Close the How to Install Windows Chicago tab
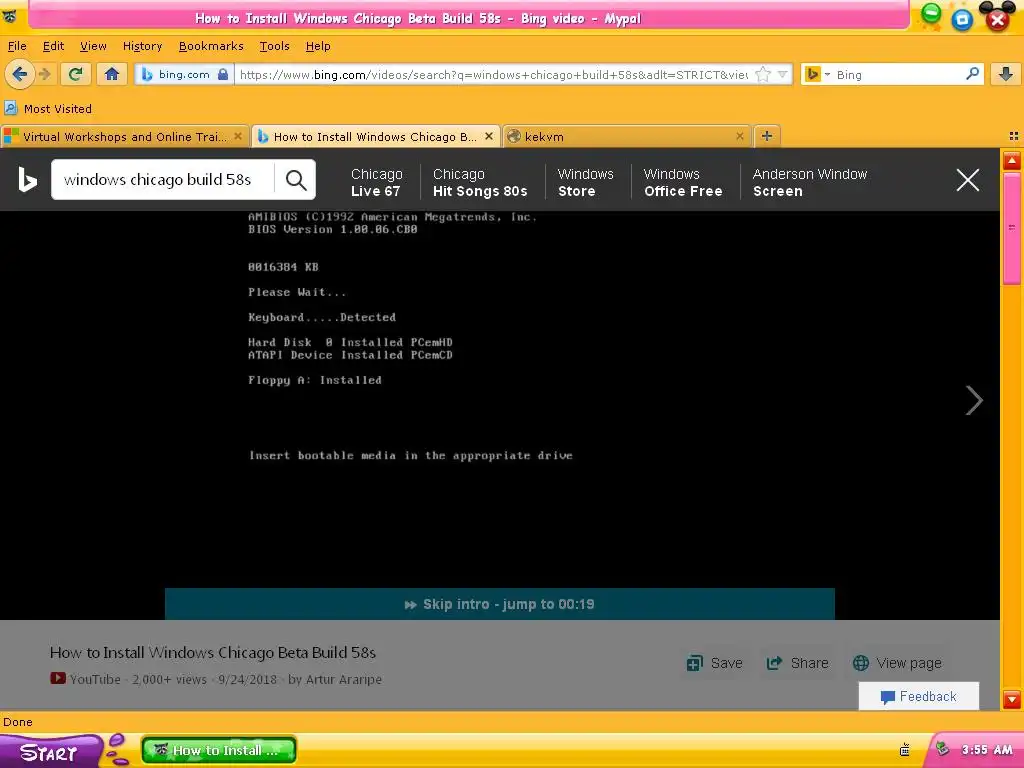This screenshot has width=1024, height=768. (488, 136)
